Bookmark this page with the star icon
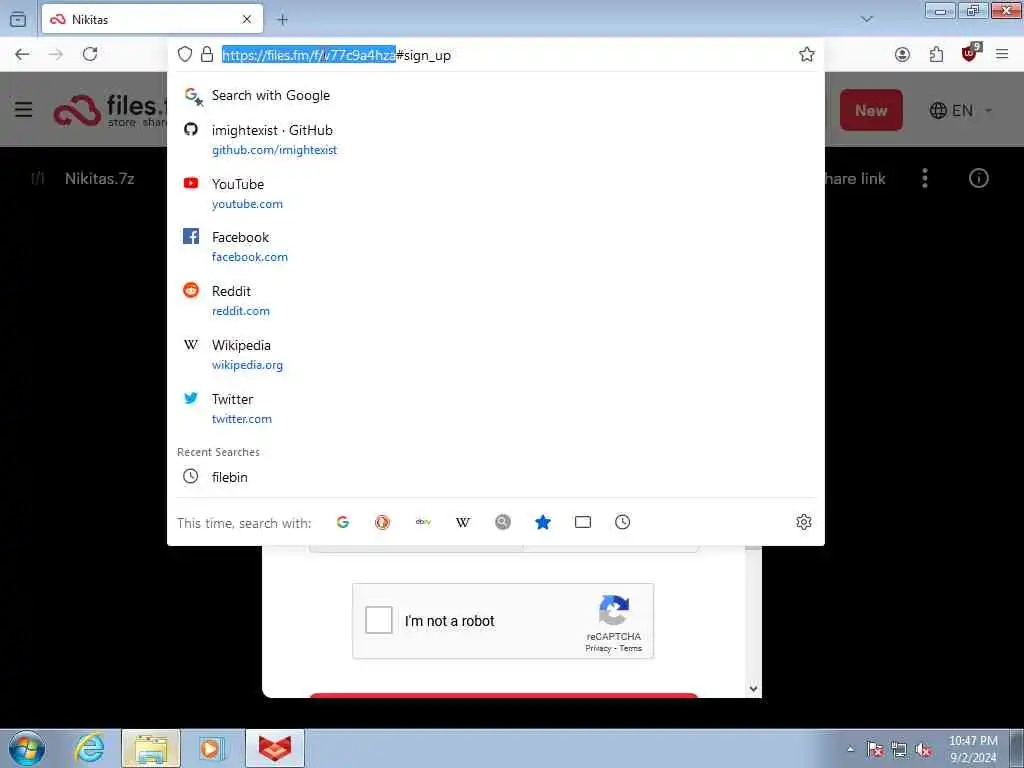Screen dimensions: 1024x768 [x=807, y=54]
